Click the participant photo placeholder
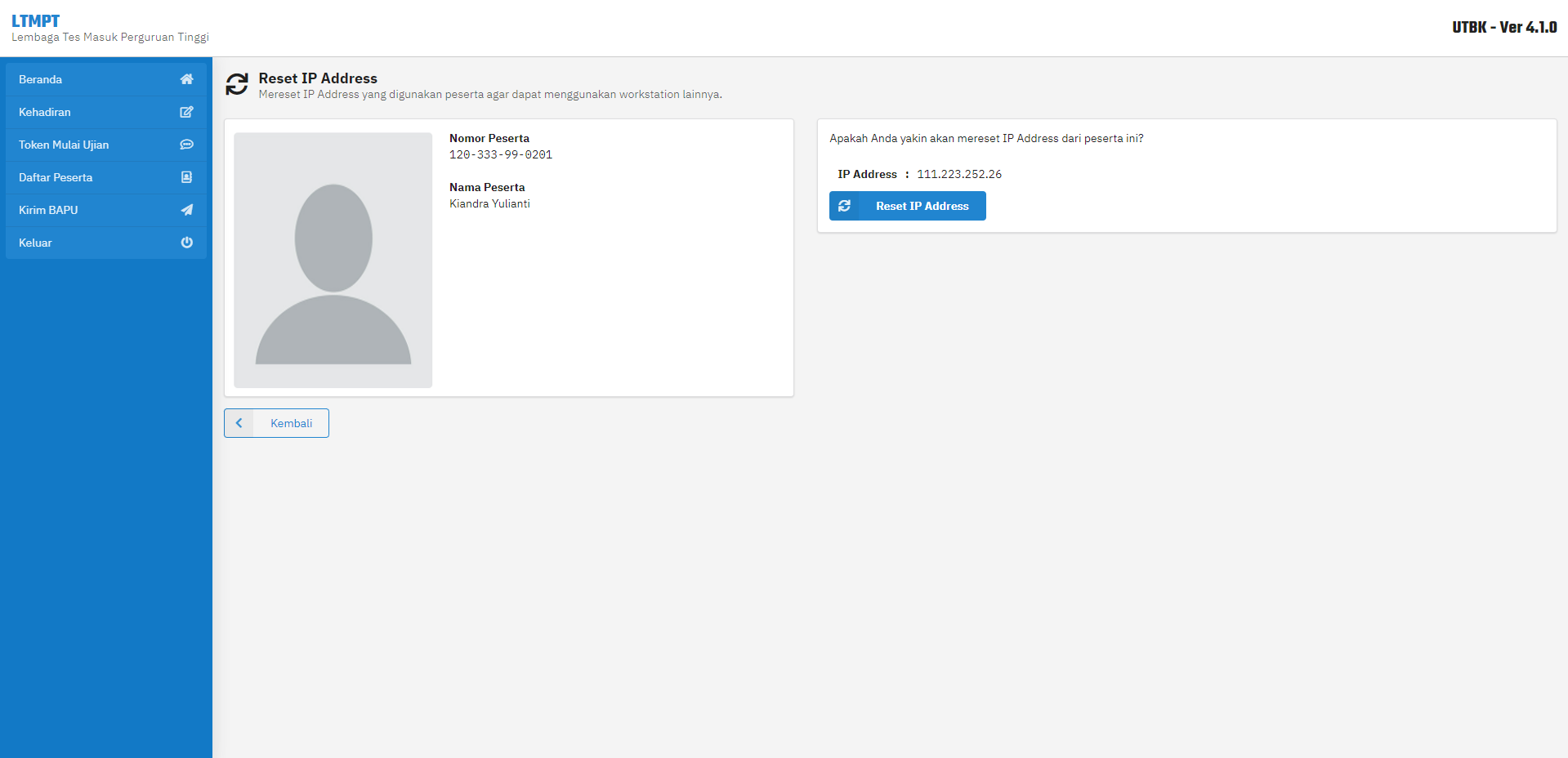1568x758 pixels. pyautogui.click(x=333, y=260)
